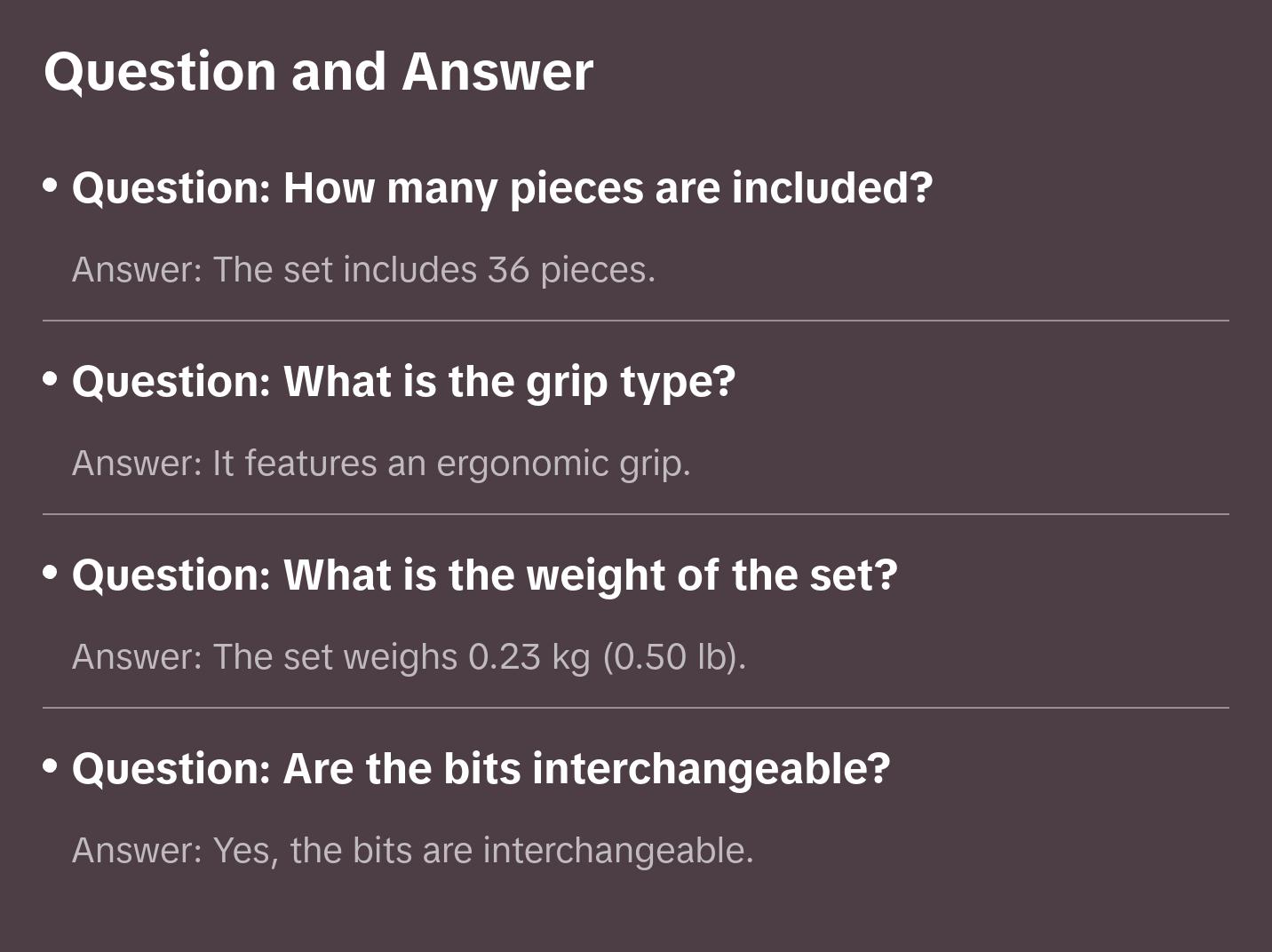Click the divider line below the pieces answer
Screen dimensions: 1272x952
[635, 321]
